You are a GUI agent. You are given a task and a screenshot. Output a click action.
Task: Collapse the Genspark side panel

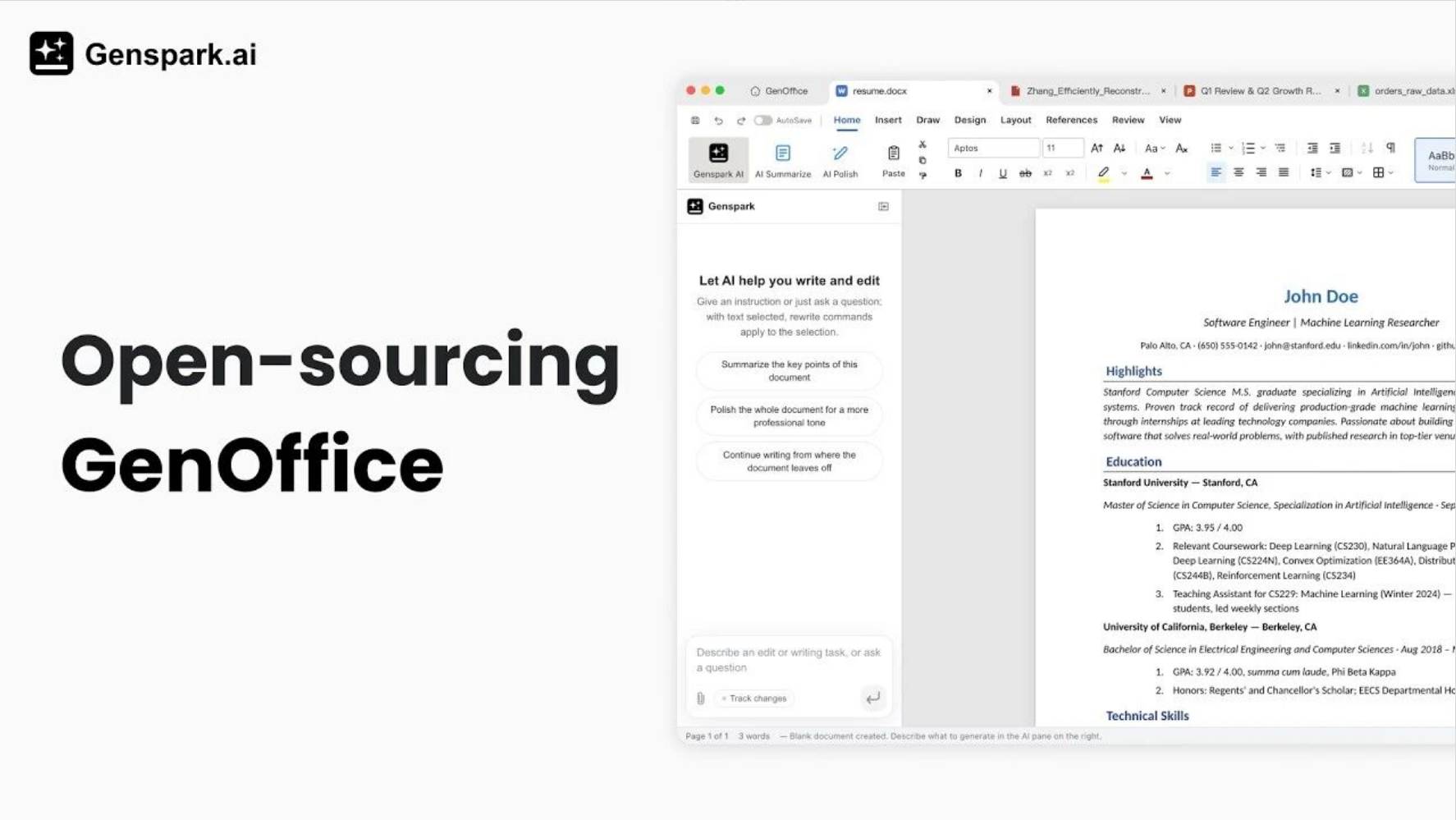click(x=883, y=207)
